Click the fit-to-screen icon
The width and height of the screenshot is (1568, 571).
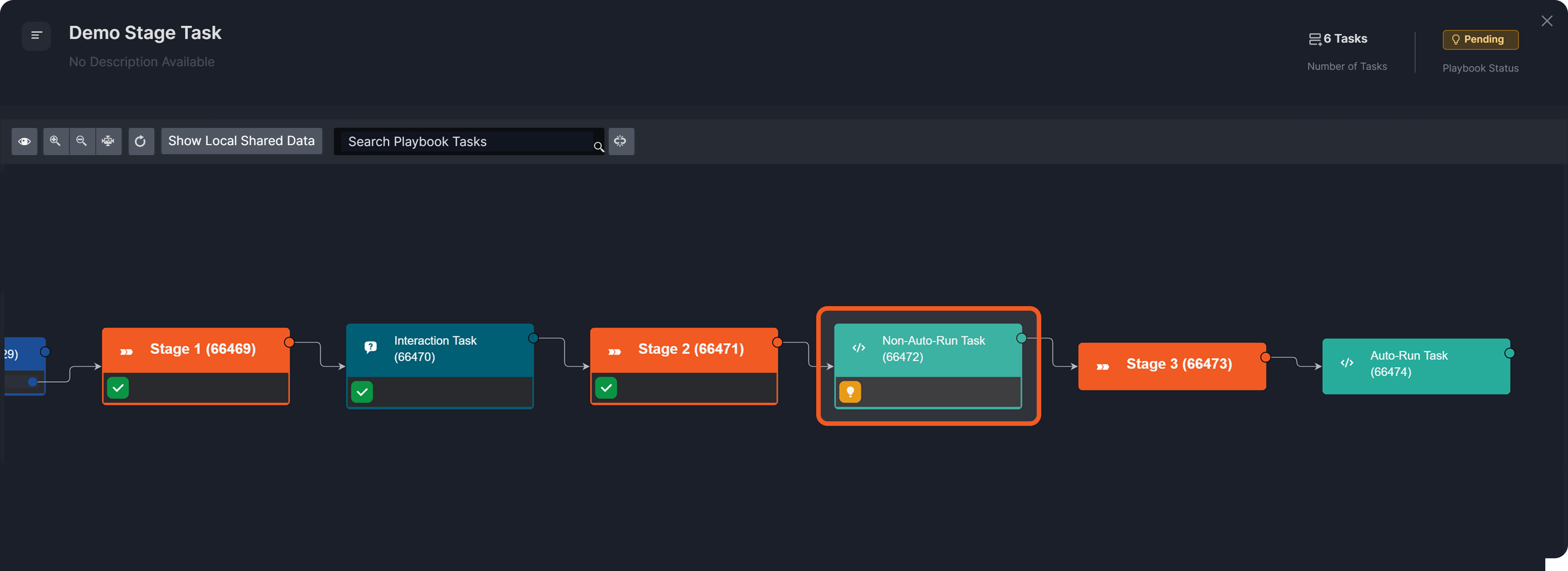(x=108, y=141)
